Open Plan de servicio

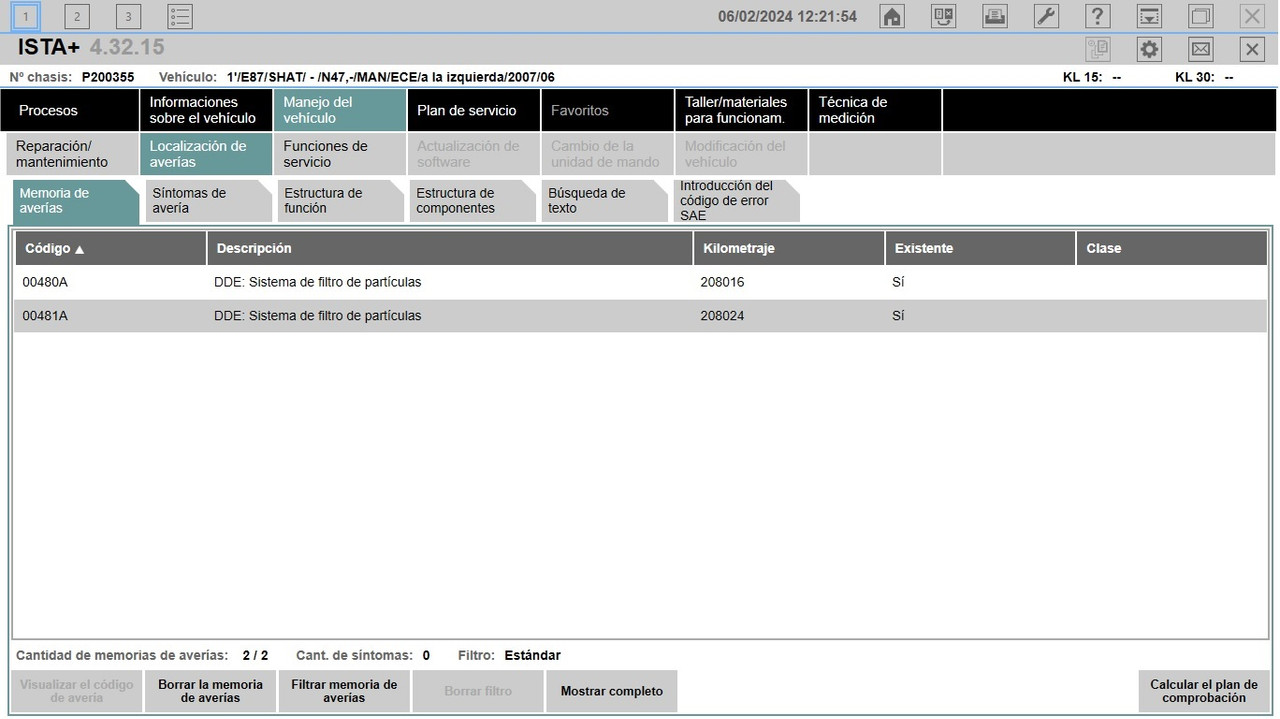point(474,110)
